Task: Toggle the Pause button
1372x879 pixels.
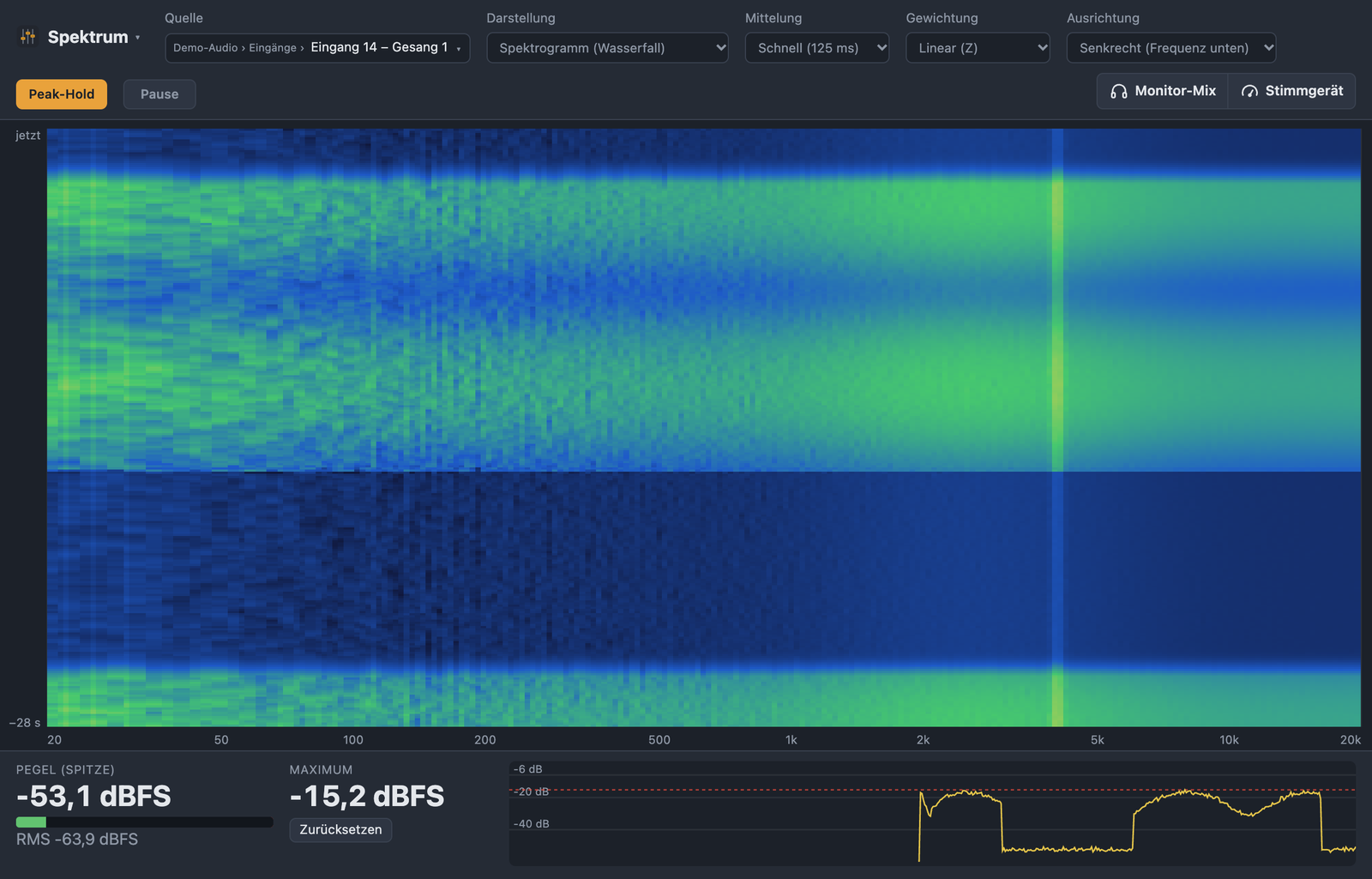Action: coord(159,94)
